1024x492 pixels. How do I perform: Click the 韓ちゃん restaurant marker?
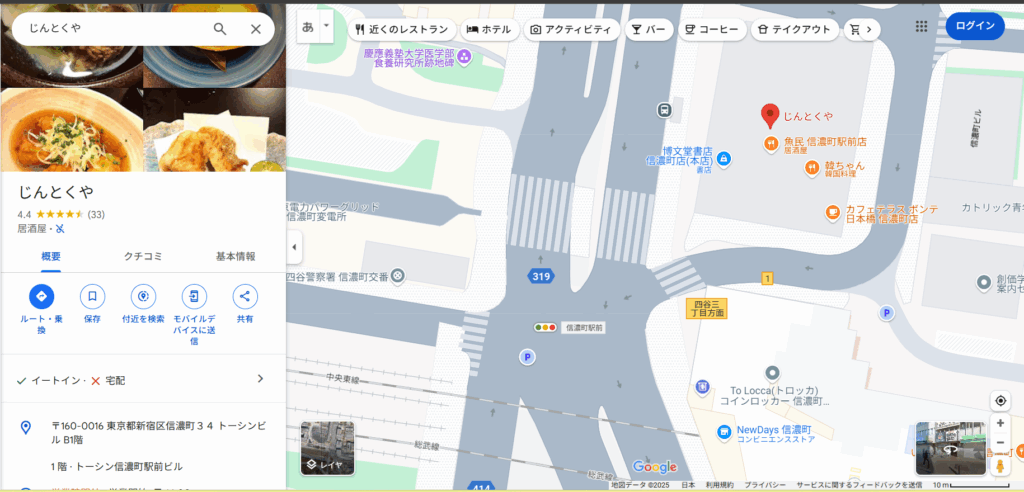(812, 168)
